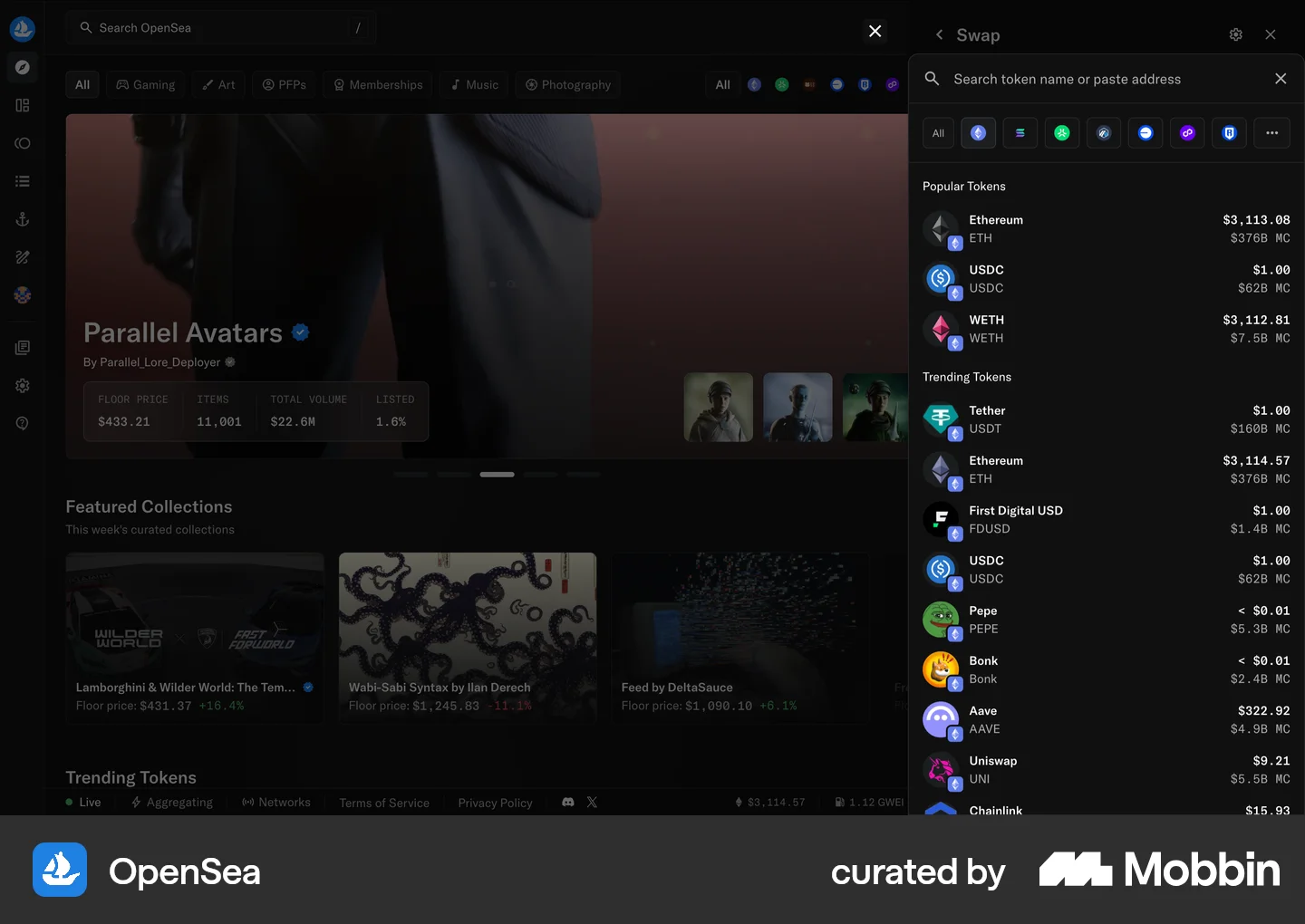Screen dimensions: 1305x924
Task: Filter swap tokens by green Abstract chain
Action: tap(1062, 133)
